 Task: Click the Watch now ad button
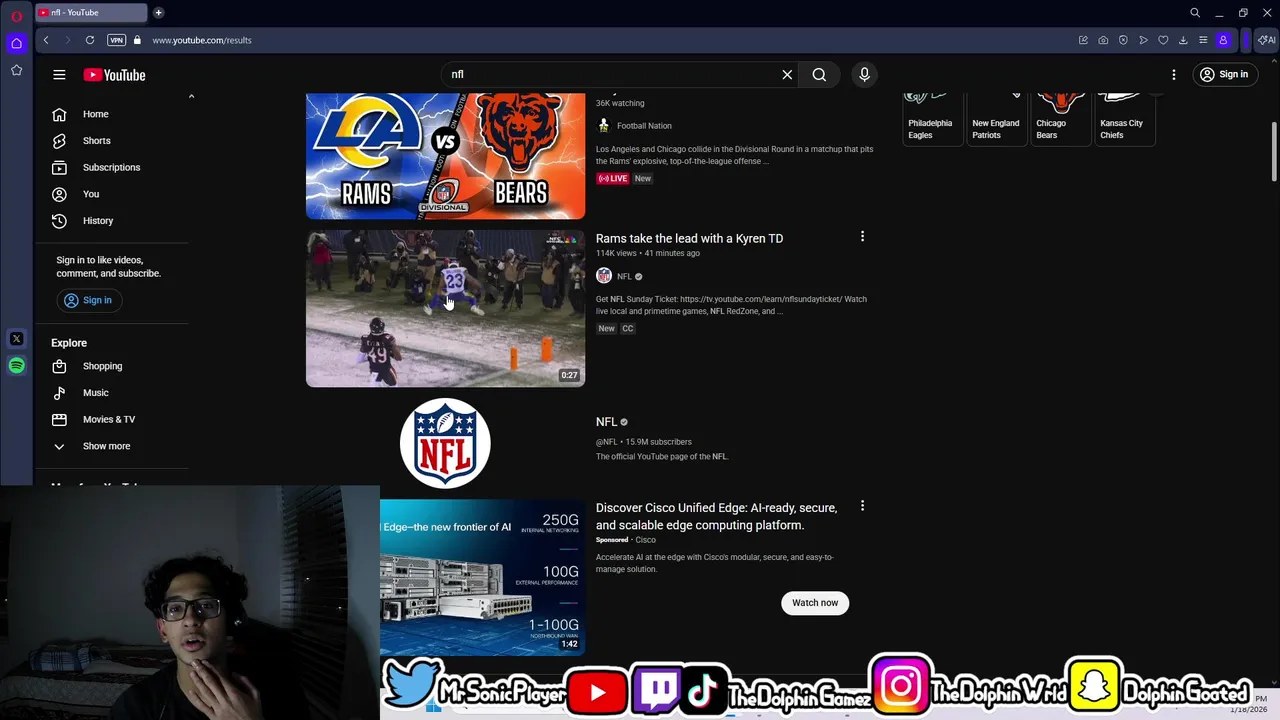[815, 603]
